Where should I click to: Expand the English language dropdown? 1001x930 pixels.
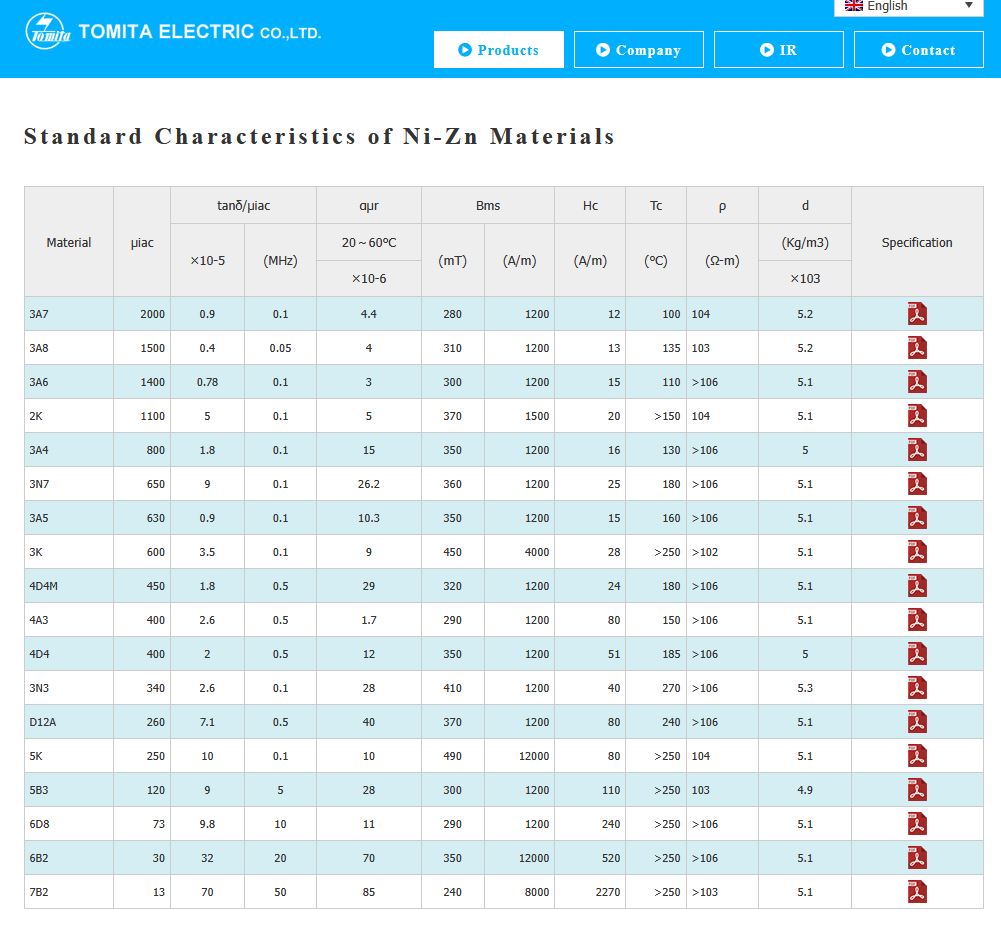(908, 7)
